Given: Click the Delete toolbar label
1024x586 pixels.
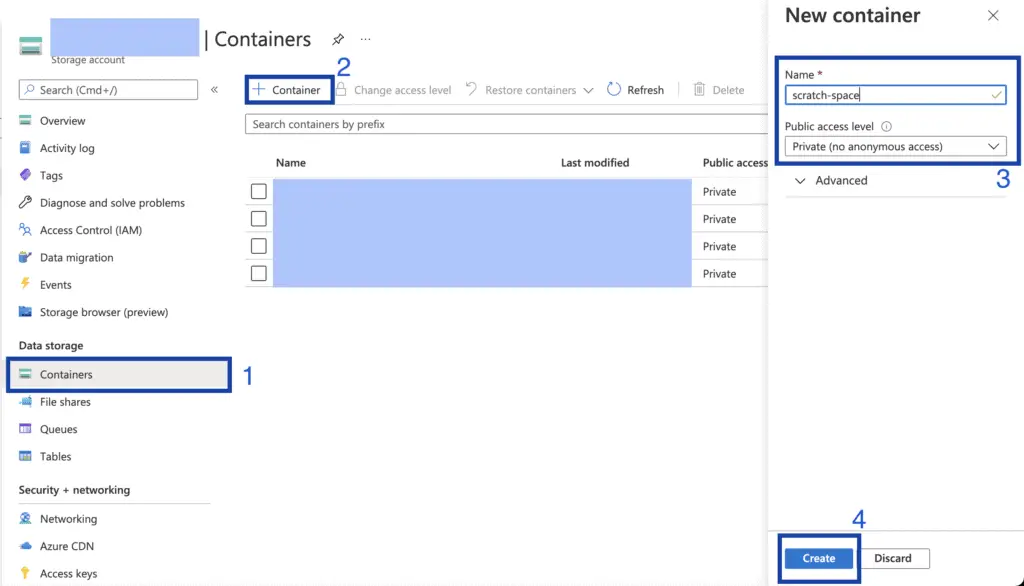Looking at the screenshot, I should [728, 90].
